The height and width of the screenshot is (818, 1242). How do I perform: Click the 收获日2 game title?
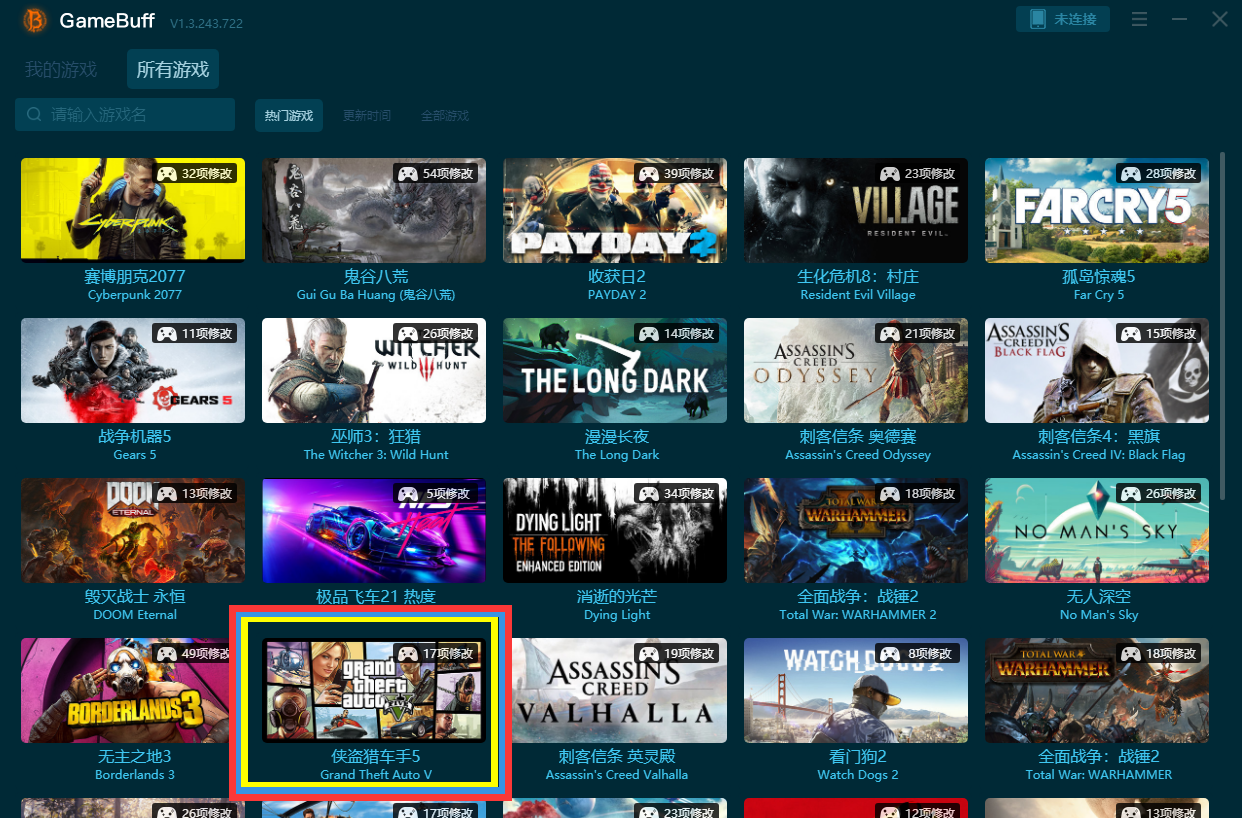click(x=617, y=276)
